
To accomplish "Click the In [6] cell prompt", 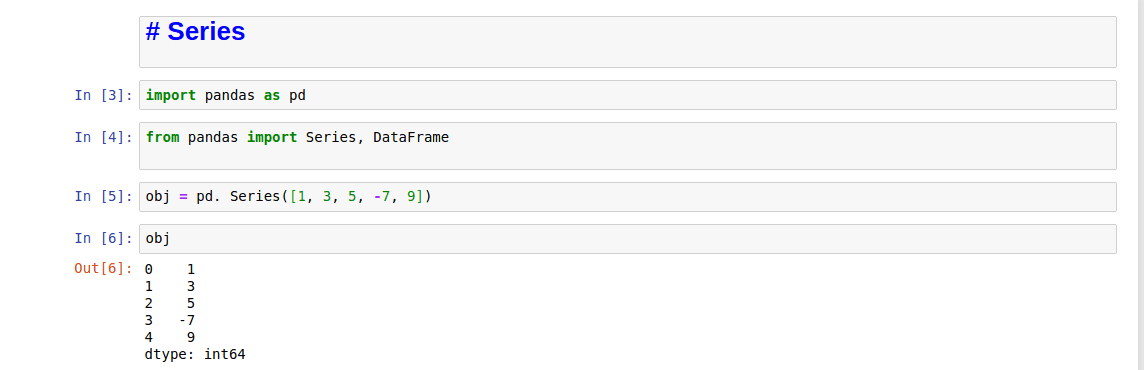I will click(x=104, y=239).
